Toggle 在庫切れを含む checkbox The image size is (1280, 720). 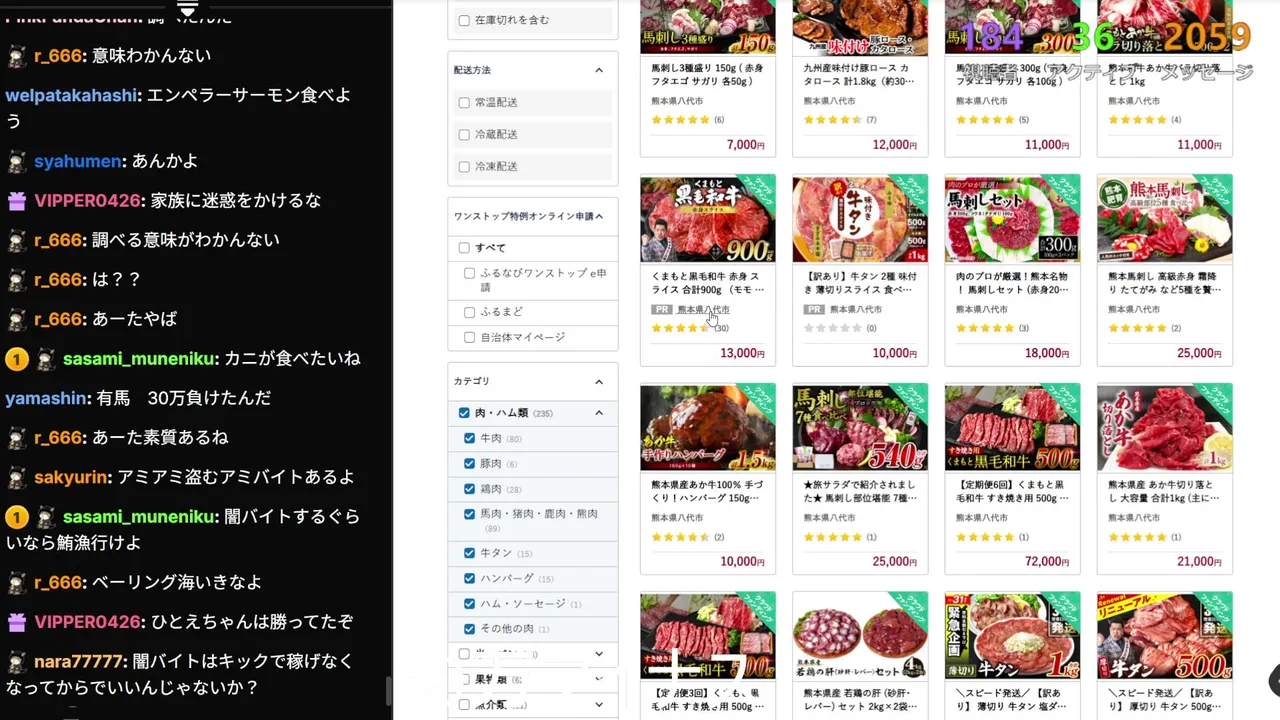[464, 20]
